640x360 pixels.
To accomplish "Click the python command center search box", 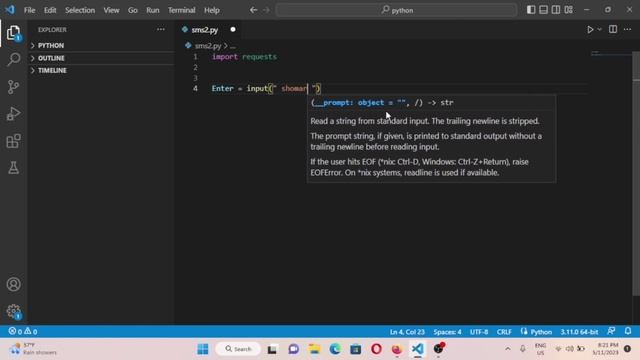I will pyautogui.click(x=396, y=10).
